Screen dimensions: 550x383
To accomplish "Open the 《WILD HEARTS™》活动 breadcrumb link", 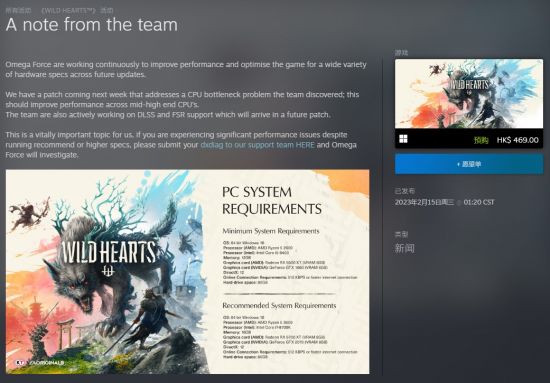I will [77, 11].
